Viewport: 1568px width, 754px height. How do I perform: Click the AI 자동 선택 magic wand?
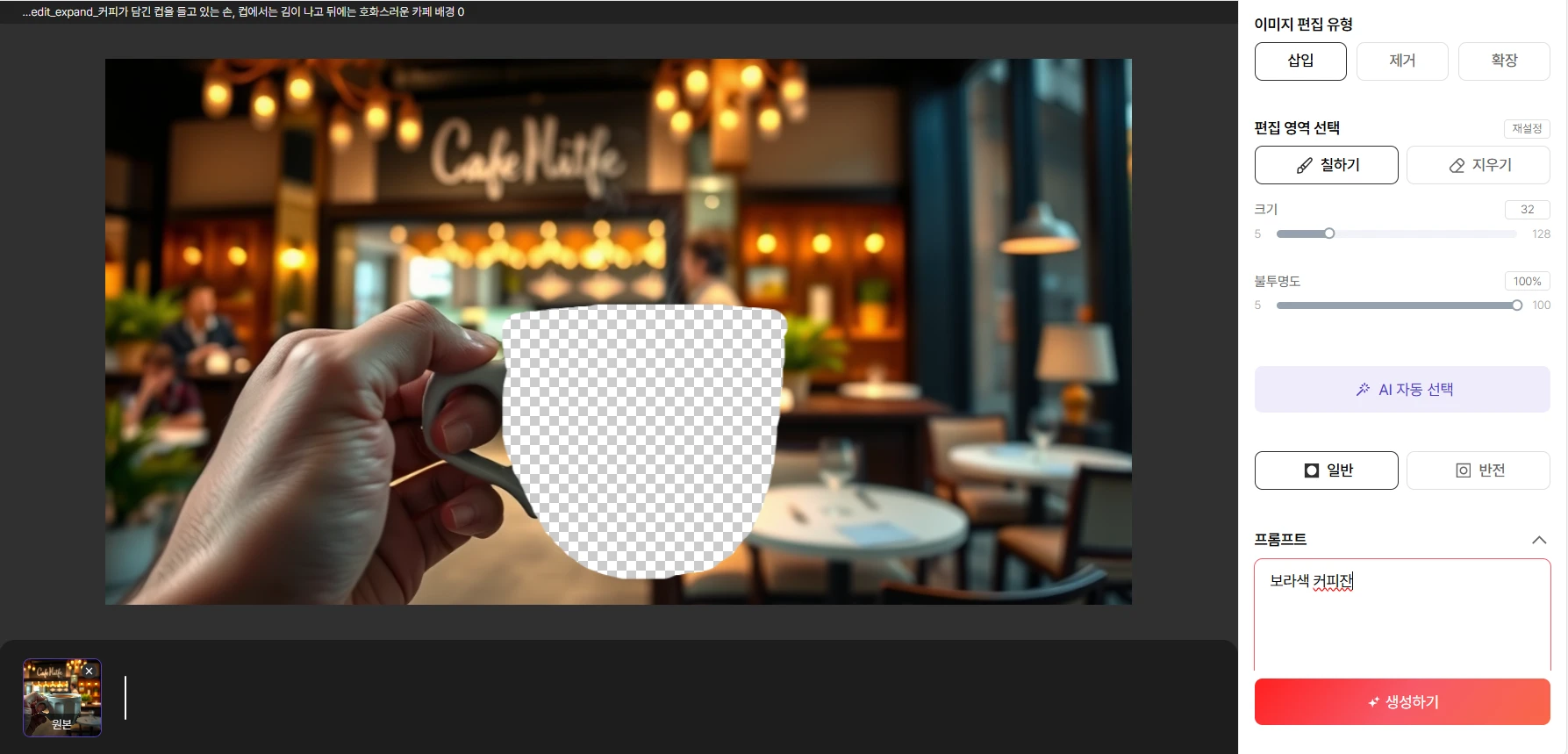pos(1401,390)
